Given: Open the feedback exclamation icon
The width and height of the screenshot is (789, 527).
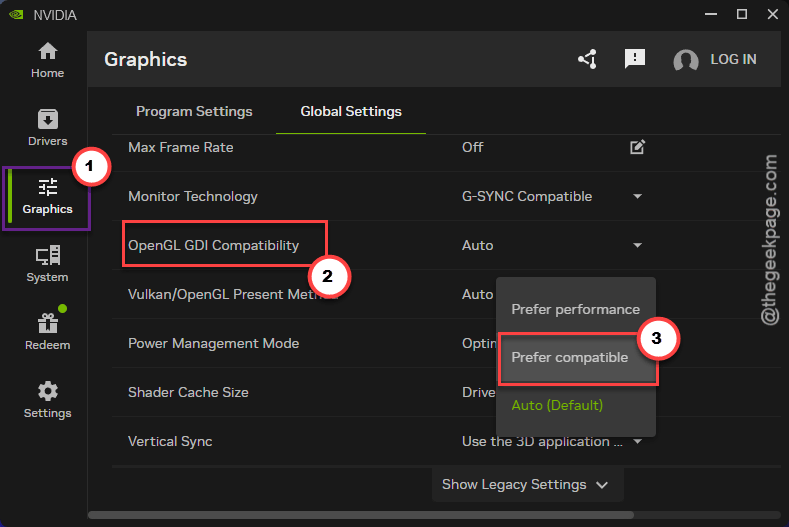Looking at the screenshot, I should [x=635, y=59].
